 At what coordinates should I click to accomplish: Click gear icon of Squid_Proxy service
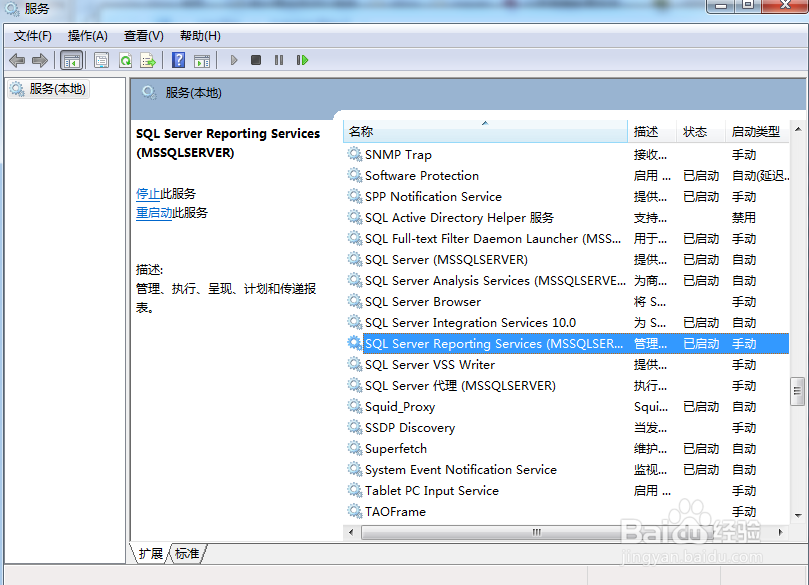coord(354,407)
